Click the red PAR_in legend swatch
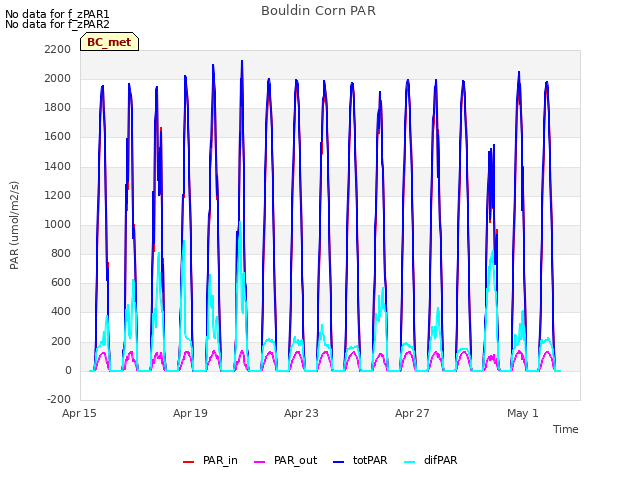 tap(188, 462)
